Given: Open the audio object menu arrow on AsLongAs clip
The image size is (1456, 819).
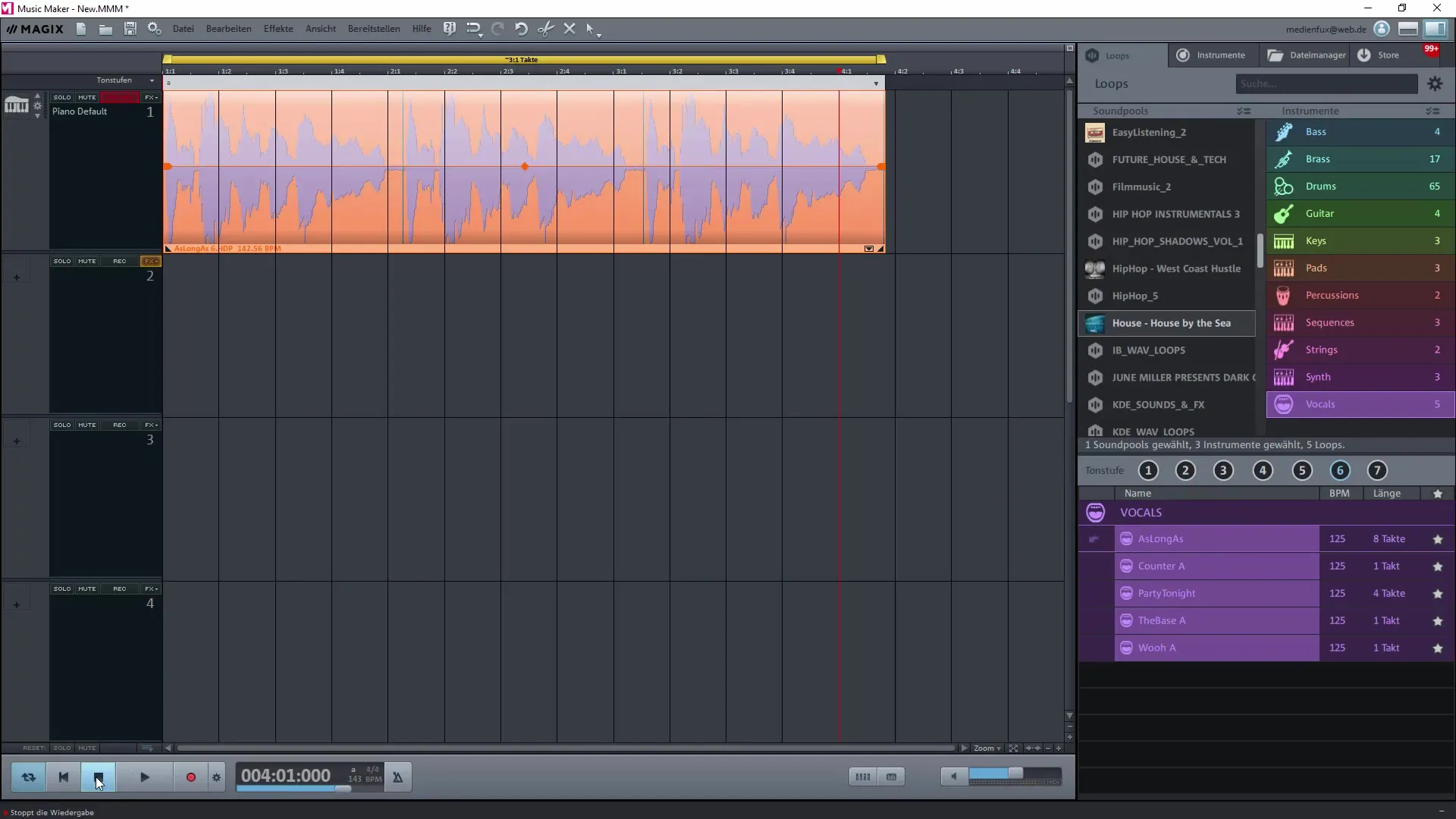Looking at the screenshot, I should tap(869, 249).
